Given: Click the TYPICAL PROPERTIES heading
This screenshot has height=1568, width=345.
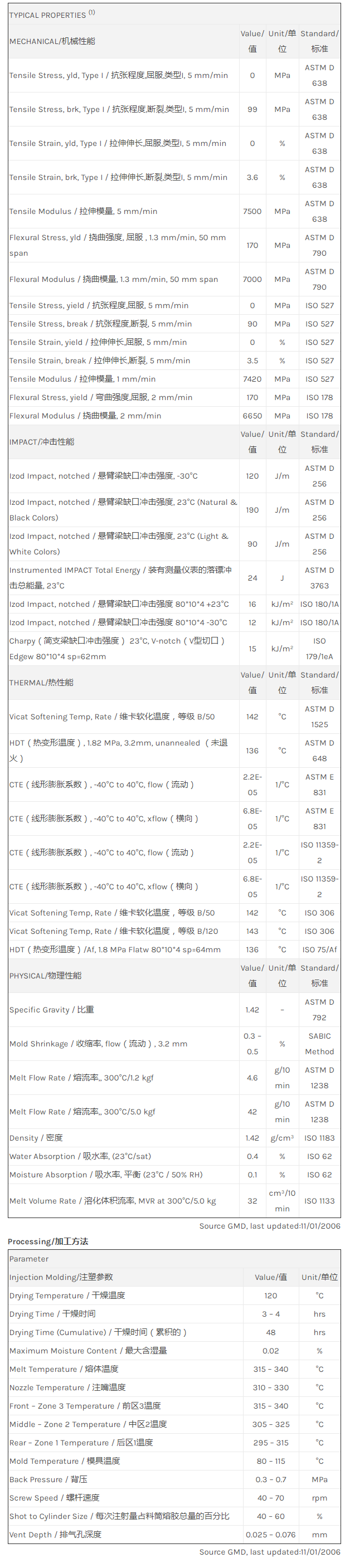Looking at the screenshot, I should [47, 14].
